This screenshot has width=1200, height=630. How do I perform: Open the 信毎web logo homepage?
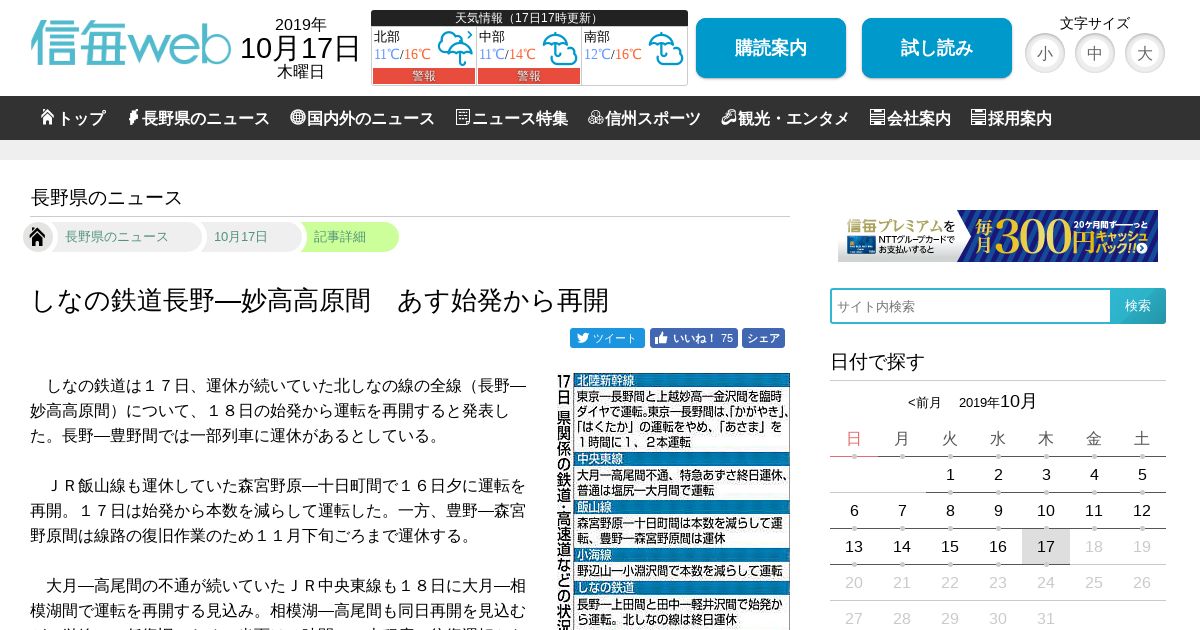131,43
